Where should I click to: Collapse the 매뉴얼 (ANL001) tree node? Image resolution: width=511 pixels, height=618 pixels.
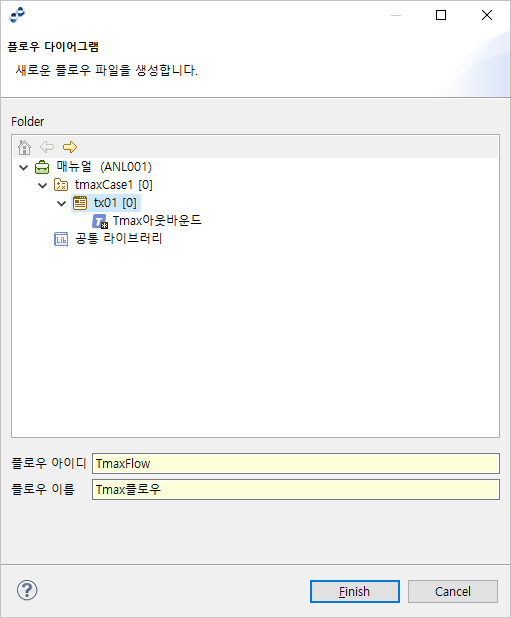click(24, 168)
